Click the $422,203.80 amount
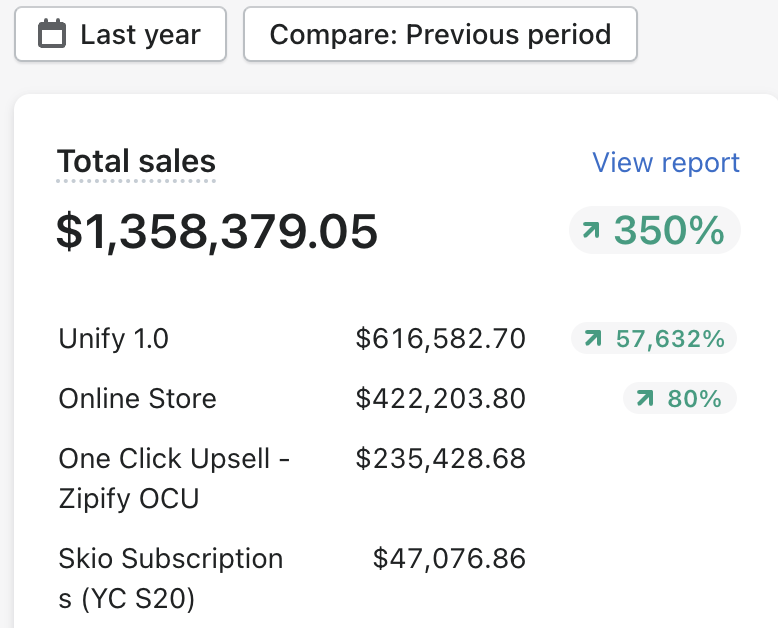This screenshot has height=628, width=778. pos(441,398)
